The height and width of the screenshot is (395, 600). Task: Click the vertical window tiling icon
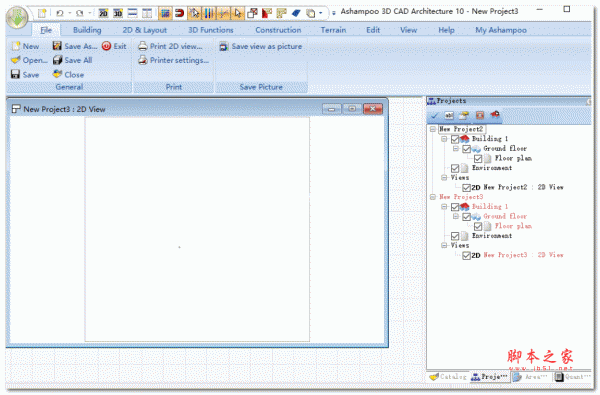click(x=147, y=13)
